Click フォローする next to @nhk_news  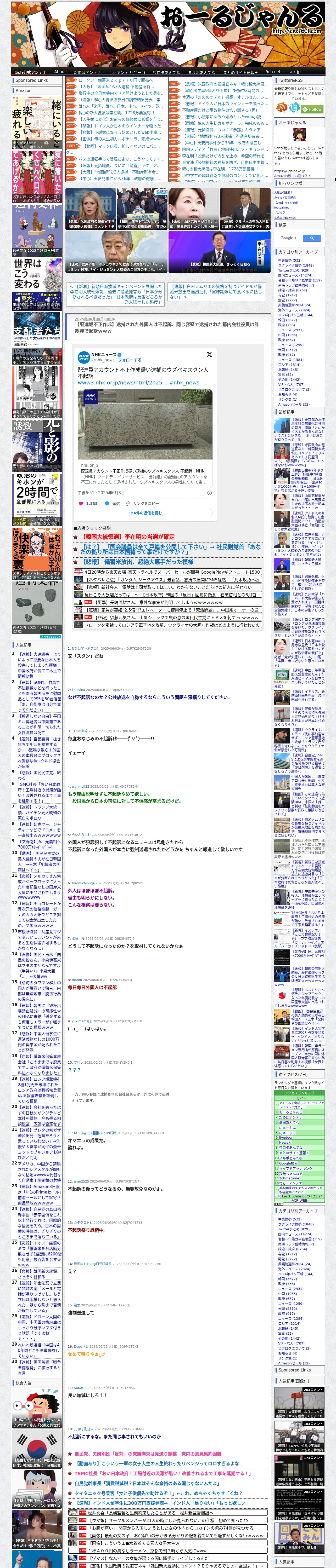(129, 360)
